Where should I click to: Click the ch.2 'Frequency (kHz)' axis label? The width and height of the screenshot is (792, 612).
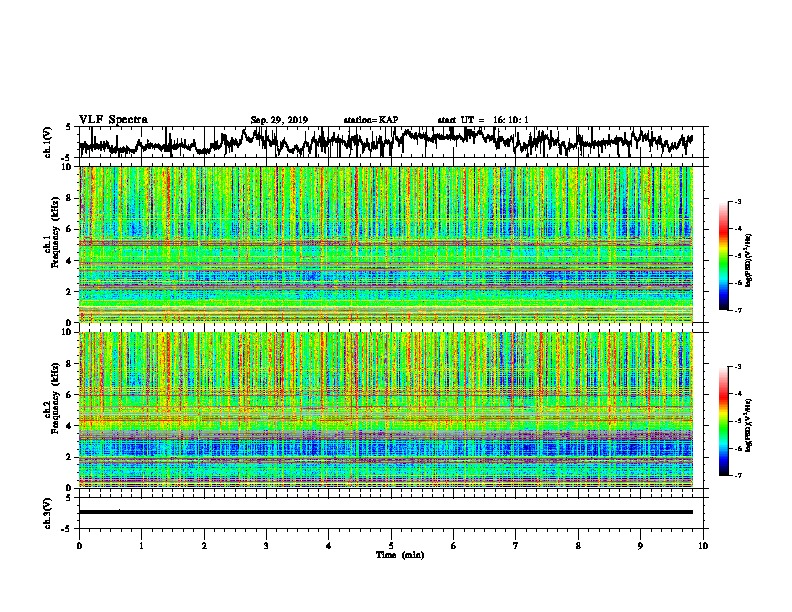click(x=55, y=398)
